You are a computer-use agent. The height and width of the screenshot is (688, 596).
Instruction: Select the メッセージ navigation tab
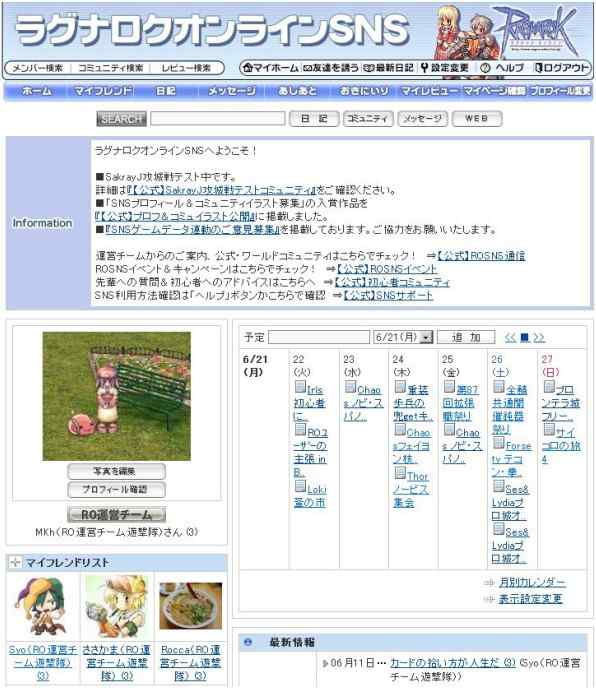click(x=231, y=91)
